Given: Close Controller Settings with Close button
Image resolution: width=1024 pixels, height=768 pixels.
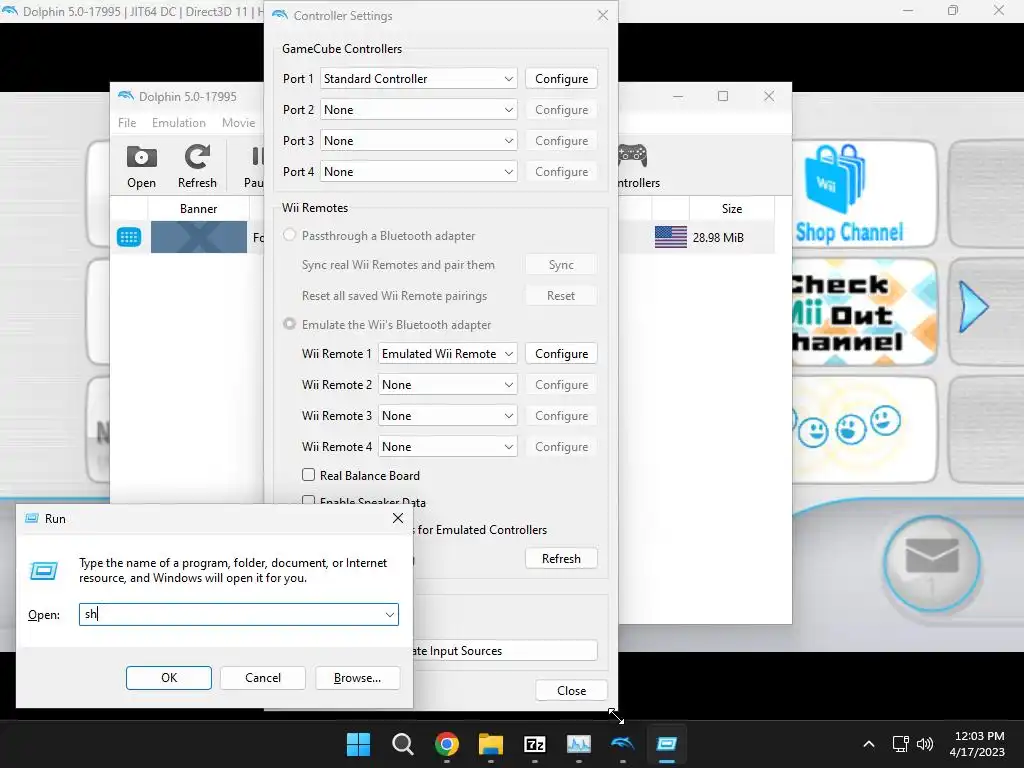Looking at the screenshot, I should (571, 690).
